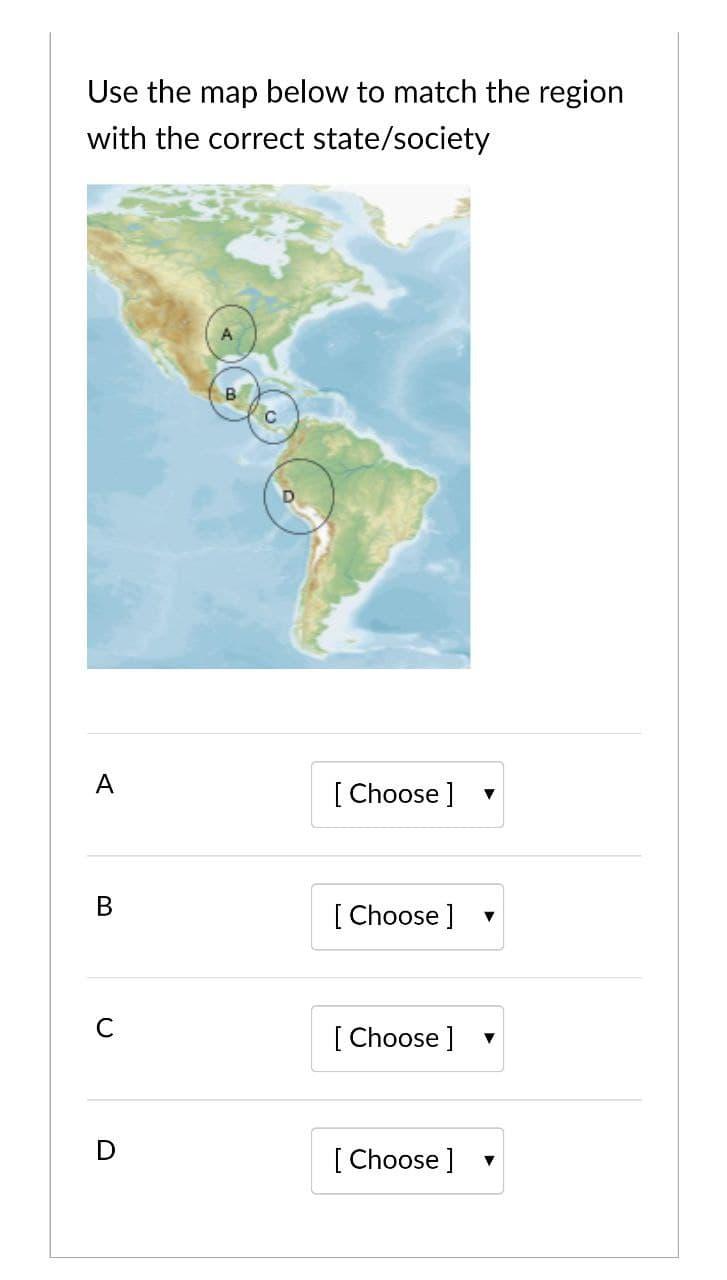Select the row label A

(x=104, y=785)
